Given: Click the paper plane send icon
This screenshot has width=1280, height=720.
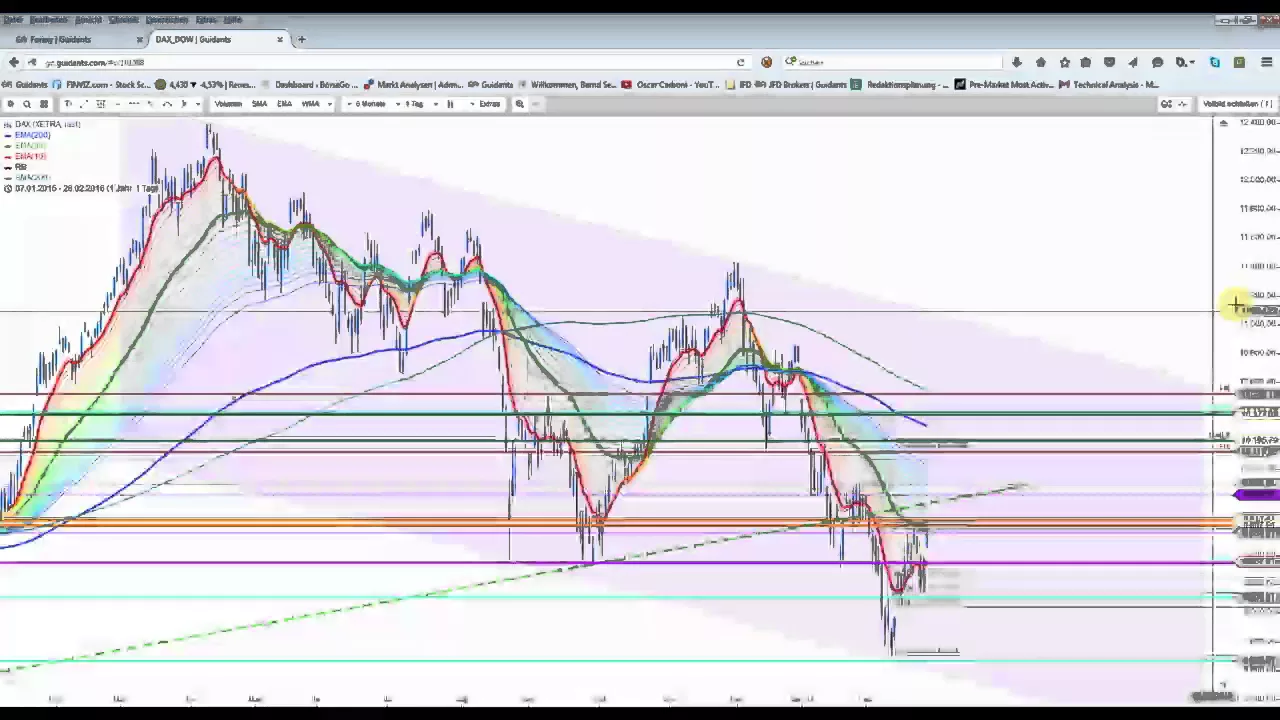Looking at the screenshot, I should coord(1133,62).
